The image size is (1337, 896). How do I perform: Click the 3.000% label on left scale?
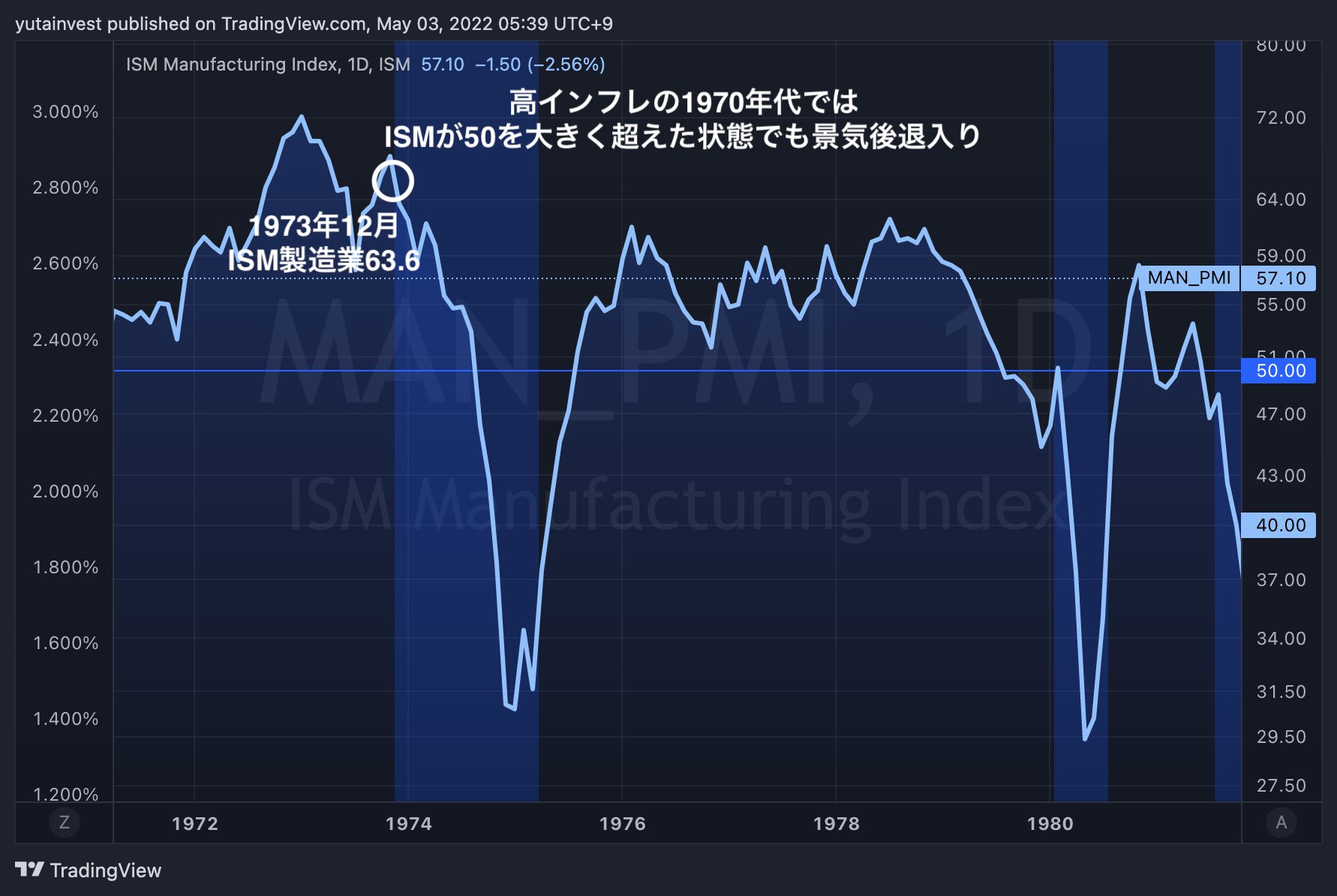coord(65,112)
